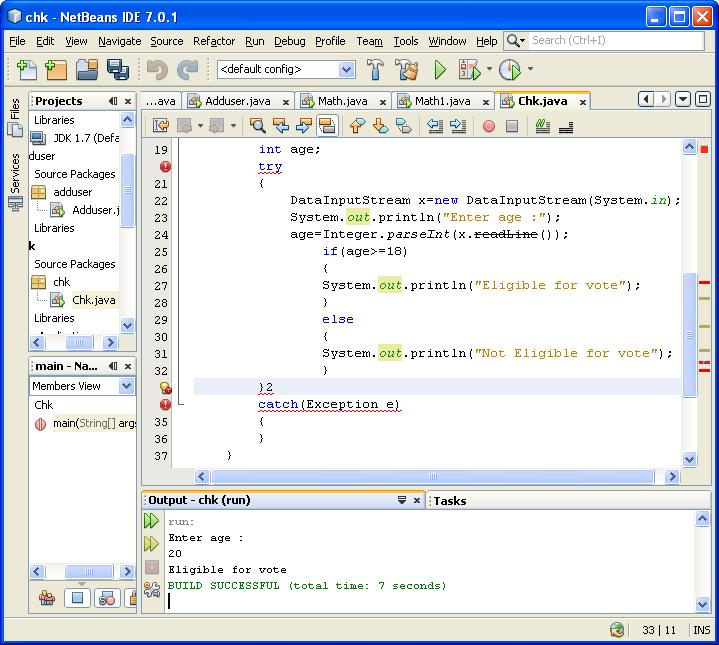Viewport: 719px width, 645px height.
Task: Re-run the chk project from Output
Action: (x=151, y=521)
